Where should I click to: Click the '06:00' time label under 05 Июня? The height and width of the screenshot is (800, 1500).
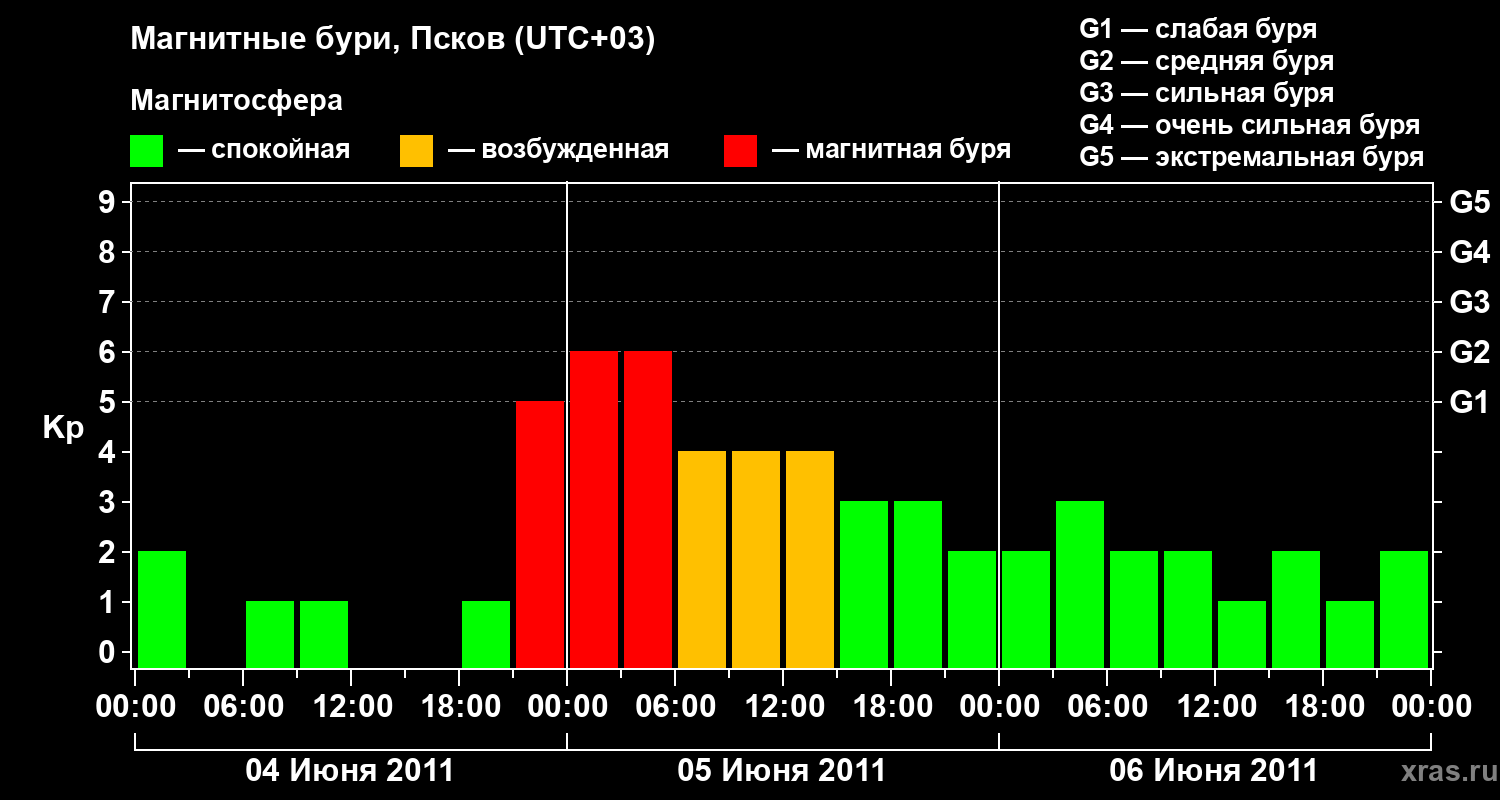tap(675, 706)
